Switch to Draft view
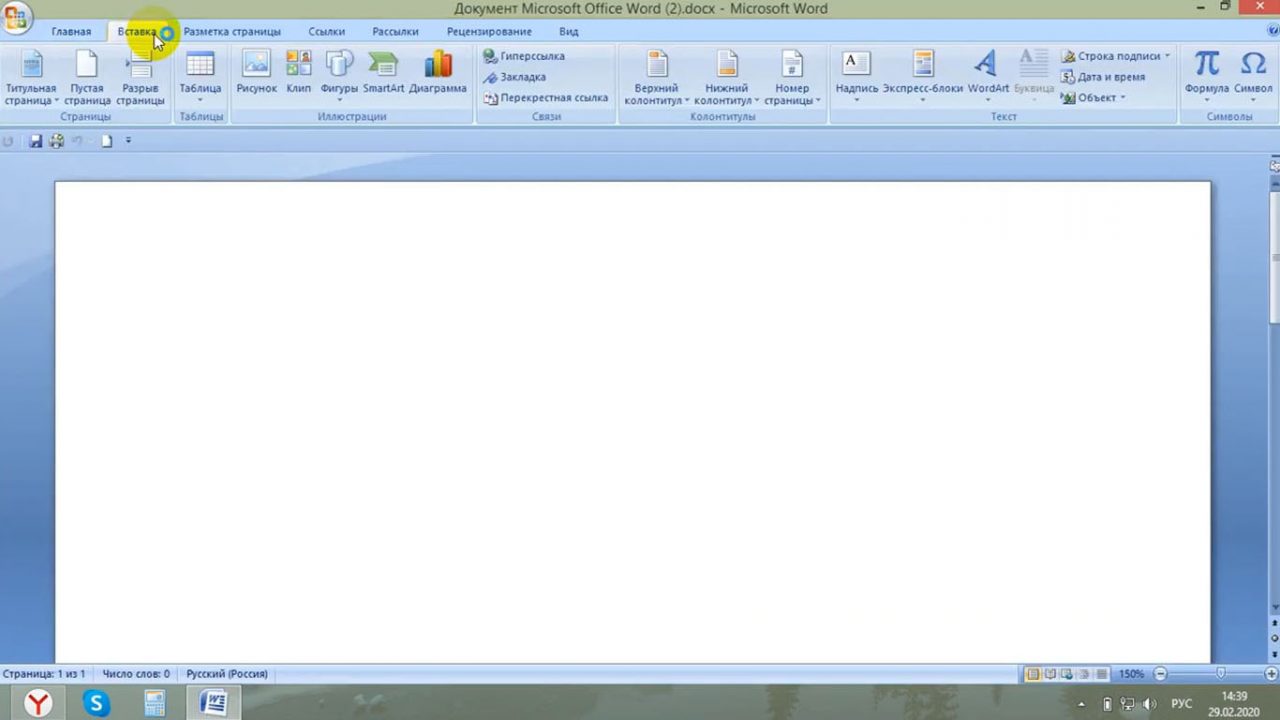 click(x=1101, y=674)
